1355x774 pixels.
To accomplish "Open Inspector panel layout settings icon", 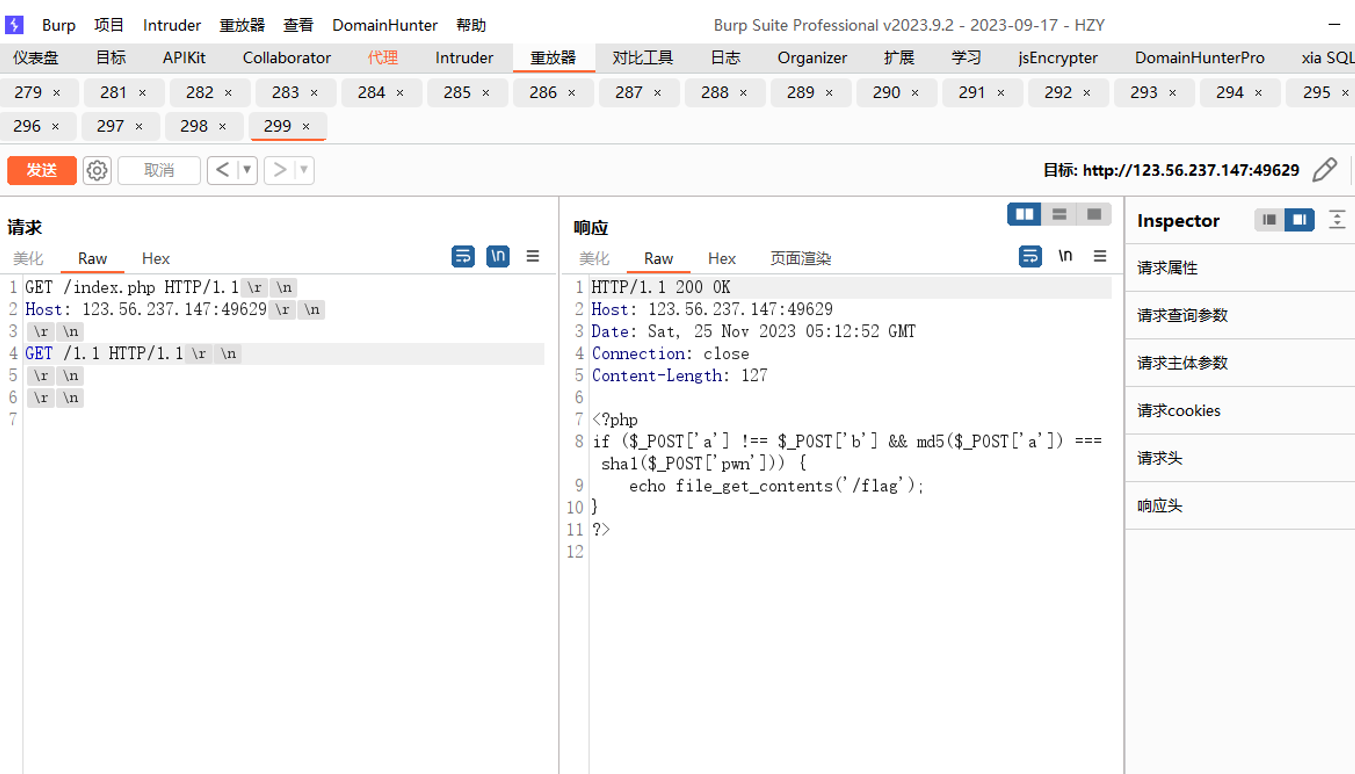I will pos(1336,220).
